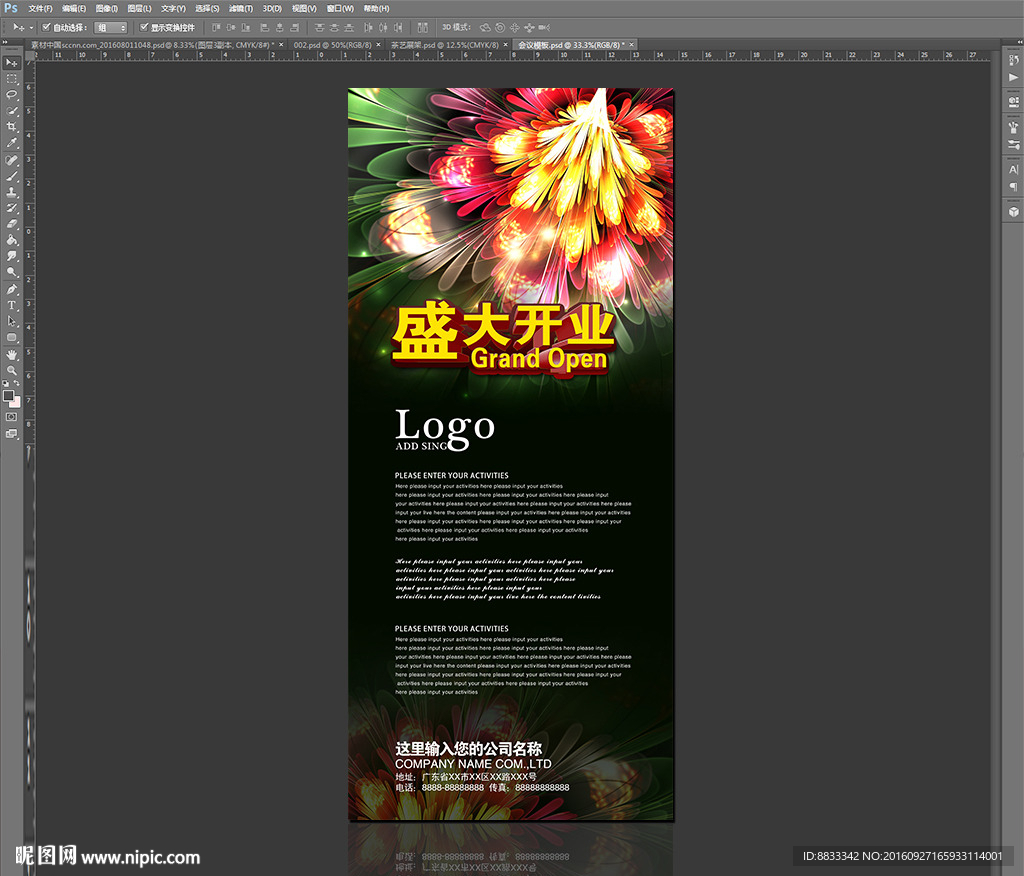Select the Path Selection tool
Image resolution: width=1024 pixels, height=876 pixels.
12,321
